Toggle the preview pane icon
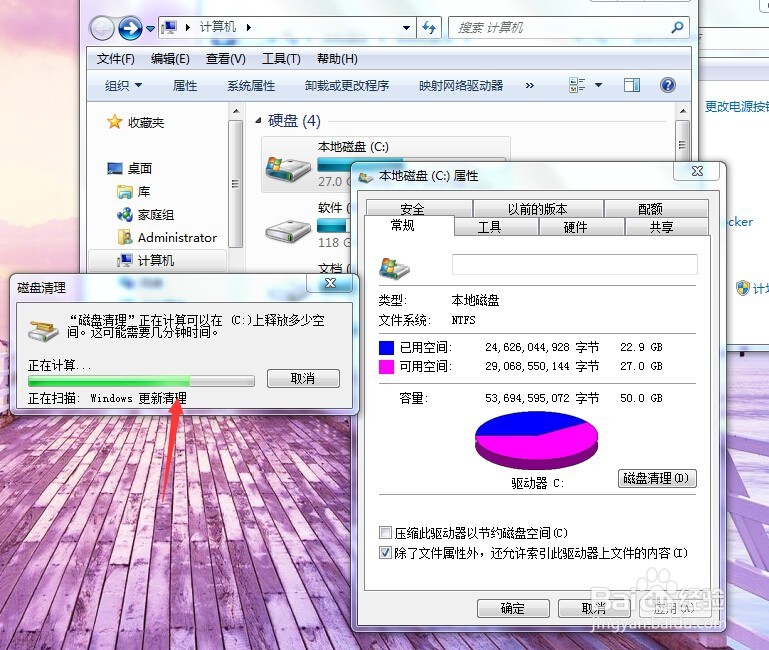This screenshot has height=650, width=769. point(632,85)
